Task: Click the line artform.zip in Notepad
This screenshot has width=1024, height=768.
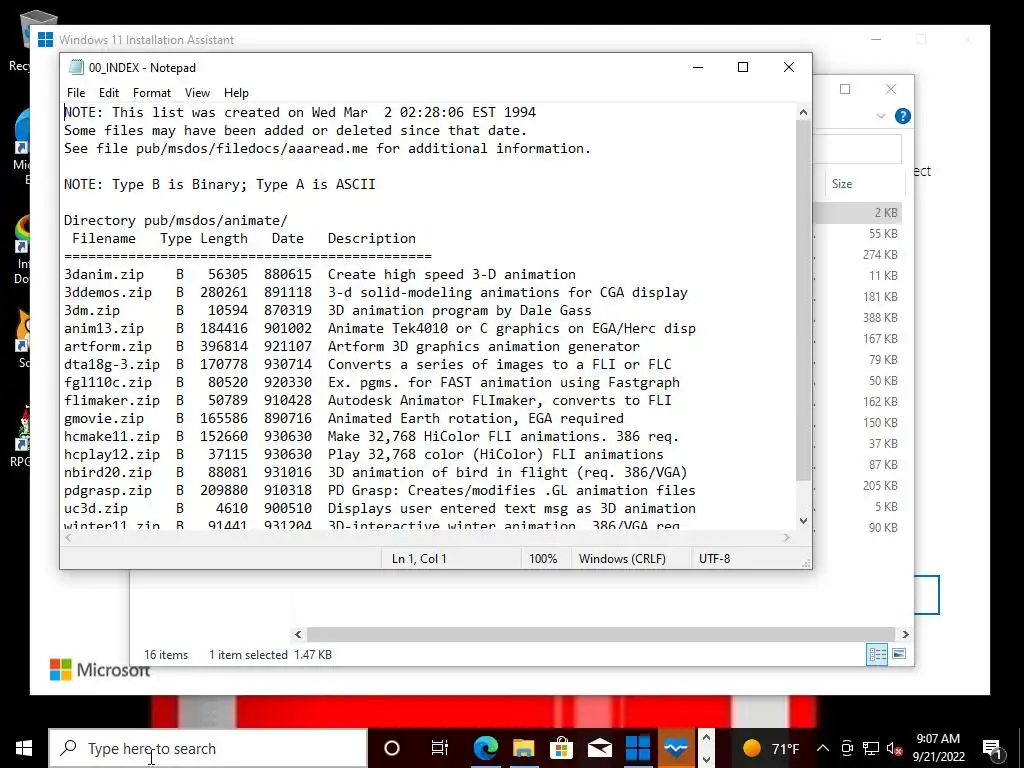Action: pyautogui.click(x=351, y=346)
